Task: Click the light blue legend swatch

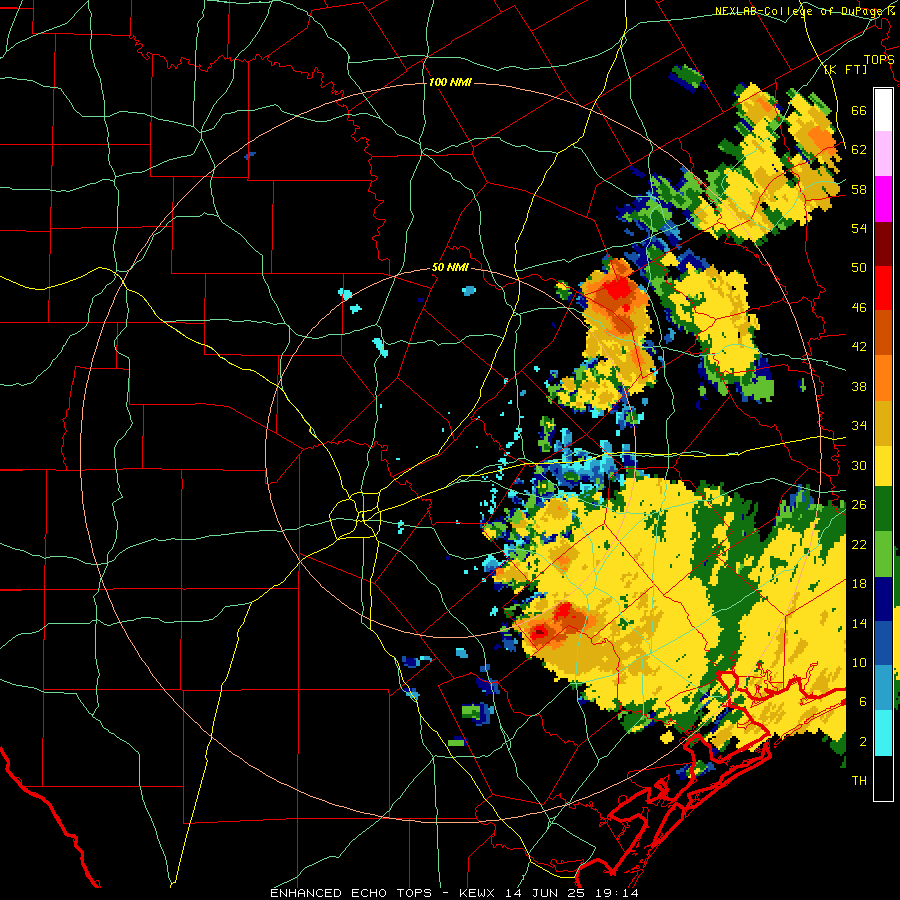Action: 883,687
